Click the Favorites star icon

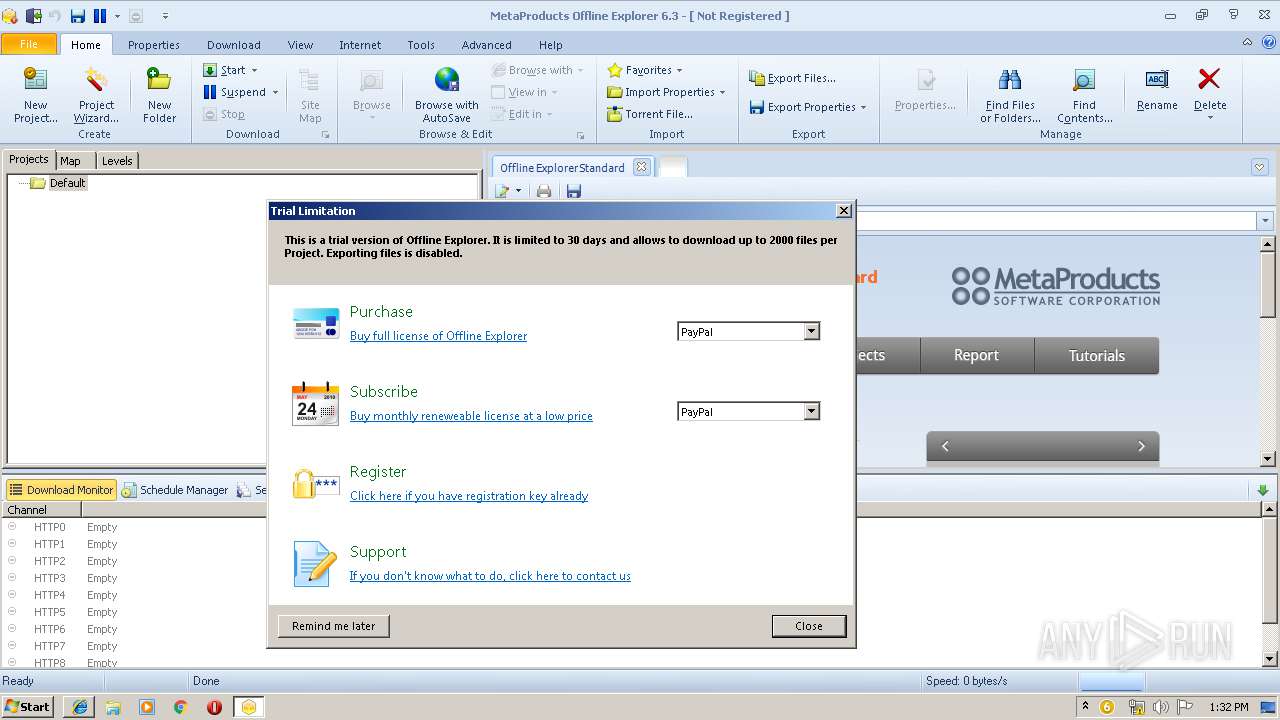615,70
